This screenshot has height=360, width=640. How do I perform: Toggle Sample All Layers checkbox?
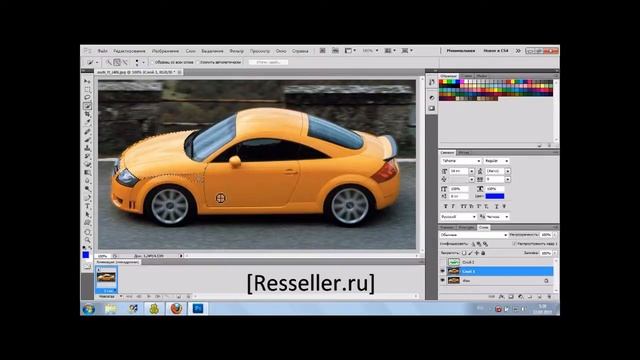pyautogui.click(x=152, y=62)
